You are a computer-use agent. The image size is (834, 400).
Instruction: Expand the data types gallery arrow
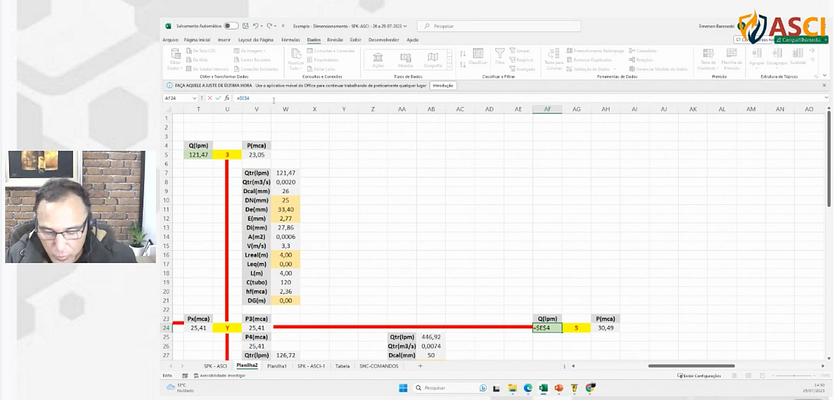tap(449, 67)
